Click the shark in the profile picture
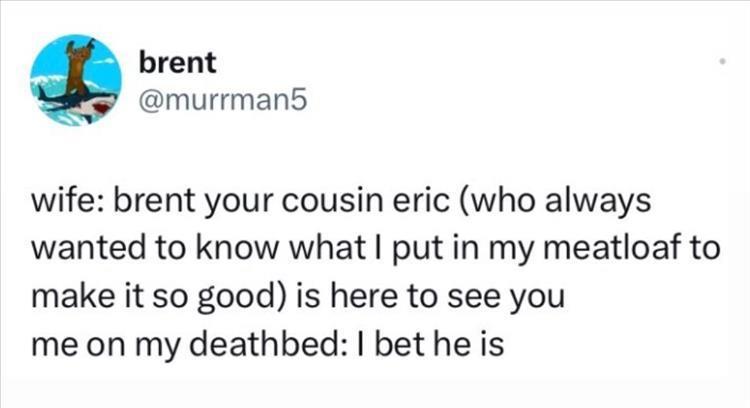 click(x=70, y=98)
